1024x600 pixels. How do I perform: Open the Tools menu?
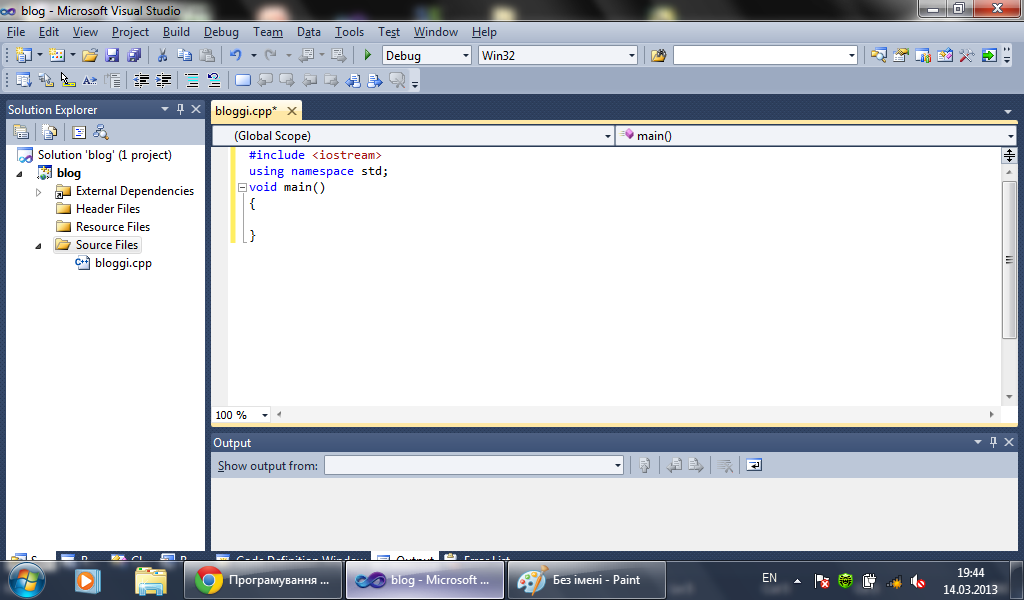(x=349, y=32)
